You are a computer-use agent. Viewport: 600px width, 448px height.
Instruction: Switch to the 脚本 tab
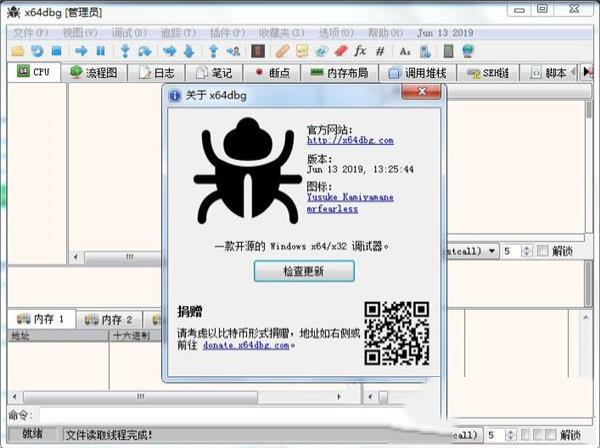(x=548, y=73)
